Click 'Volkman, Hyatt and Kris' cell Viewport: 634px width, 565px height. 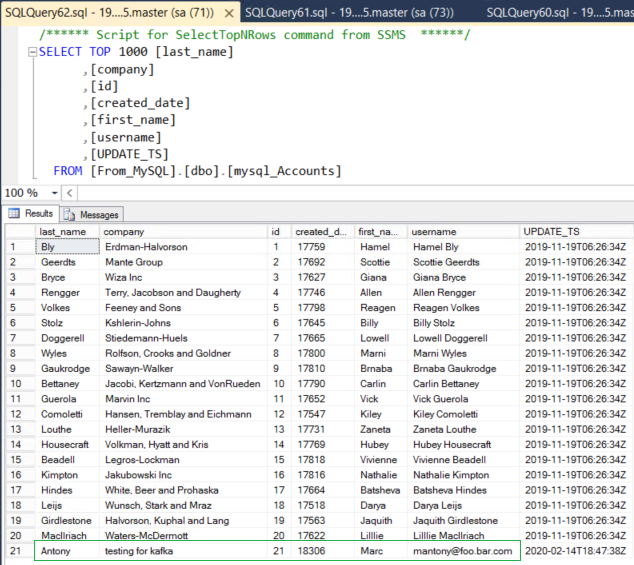[x=183, y=444]
